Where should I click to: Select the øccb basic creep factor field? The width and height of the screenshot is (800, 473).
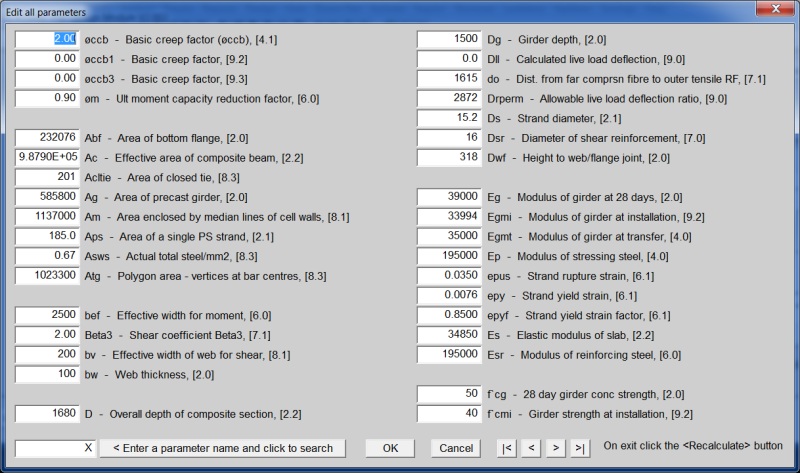47,39
